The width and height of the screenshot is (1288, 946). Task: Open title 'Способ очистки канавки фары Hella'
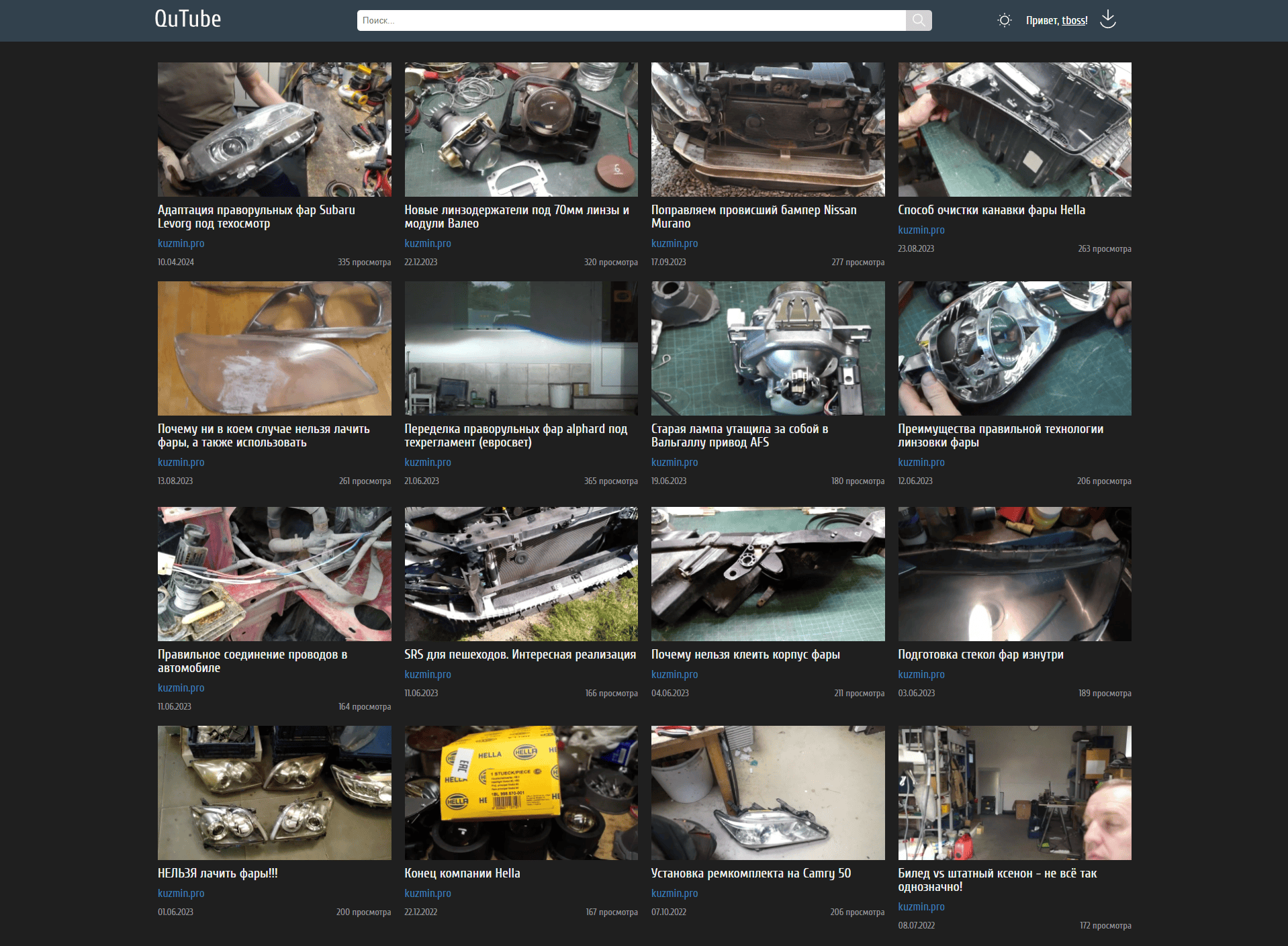(x=991, y=210)
